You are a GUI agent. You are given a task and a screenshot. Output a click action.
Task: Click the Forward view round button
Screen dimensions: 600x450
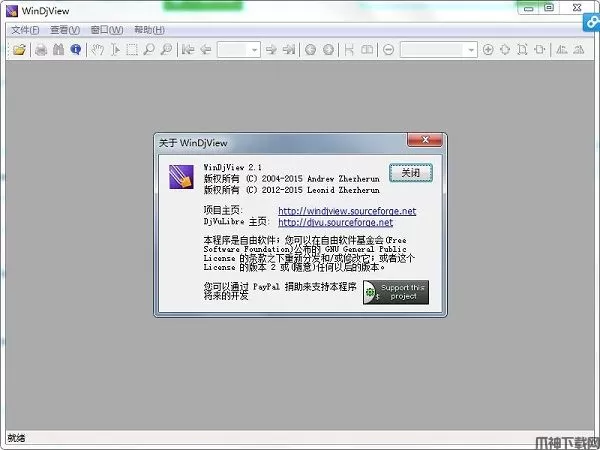[x=328, y=50]
